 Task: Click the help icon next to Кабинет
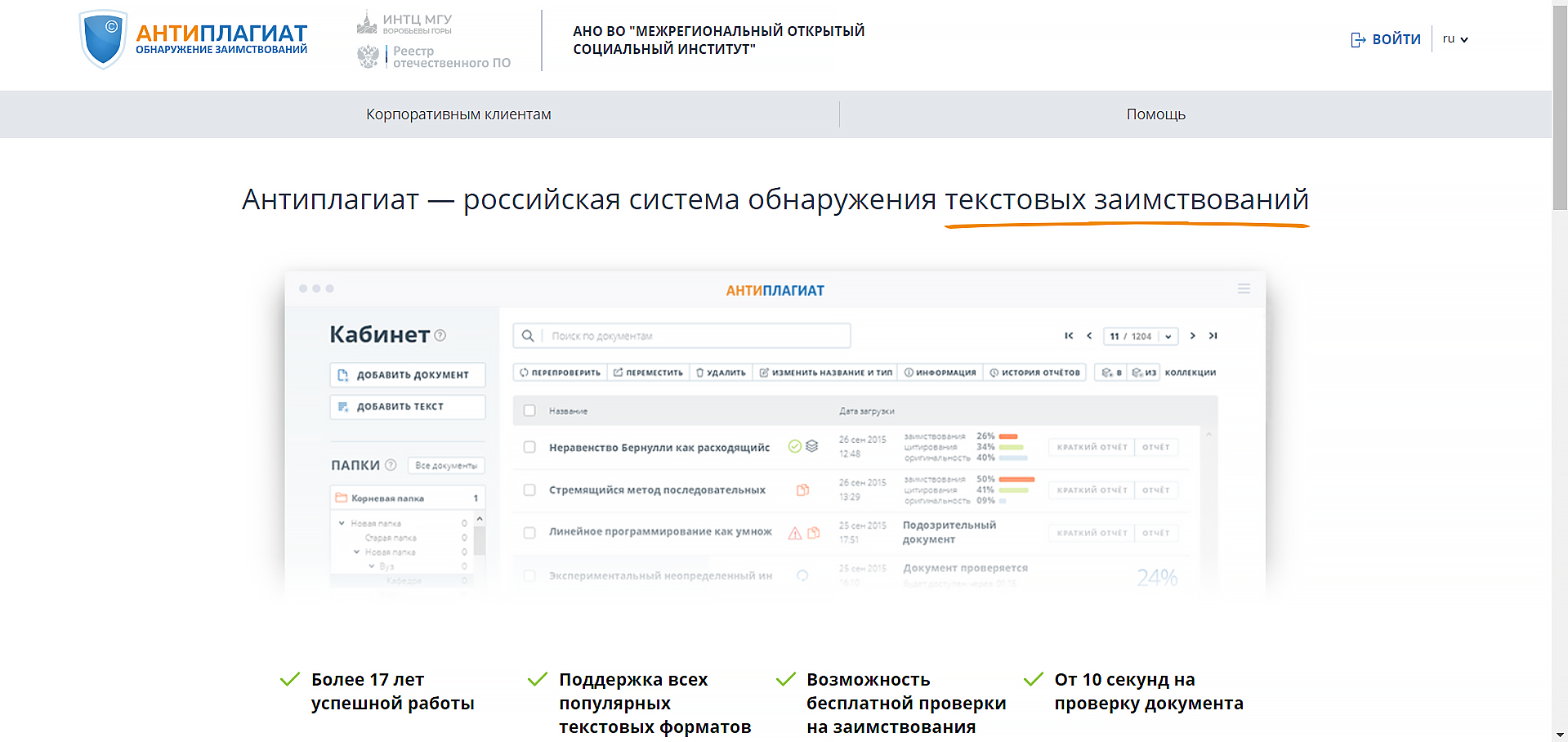pyautogui.click(x=440, y=335)
